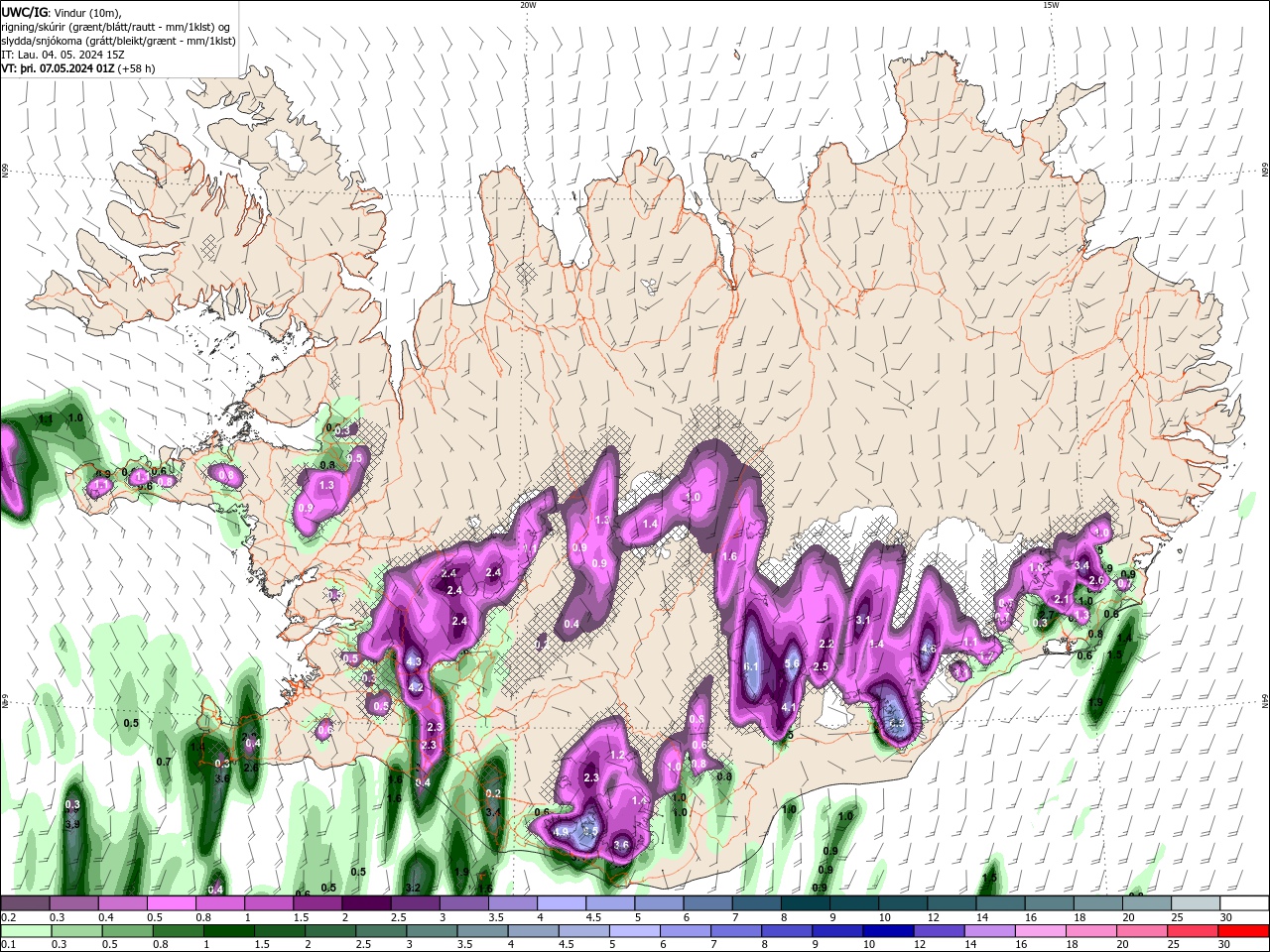Click the 'VT: þri. 07.05.2024 01Z' valid time
This screenshot has height=952, width=1270.
[58, 68]
